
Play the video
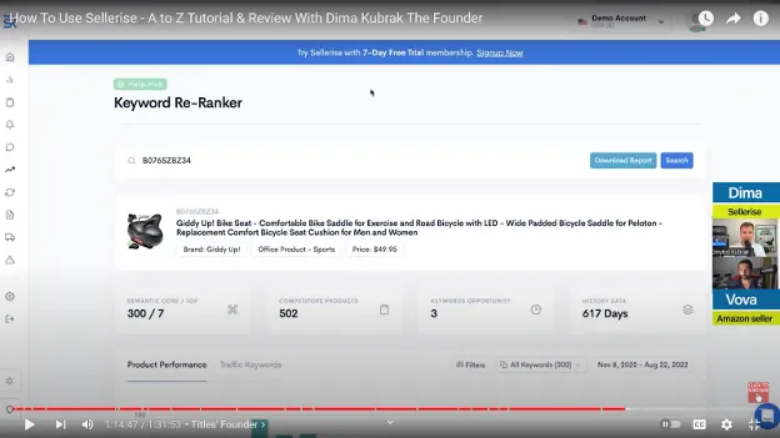tap(29, 425)
